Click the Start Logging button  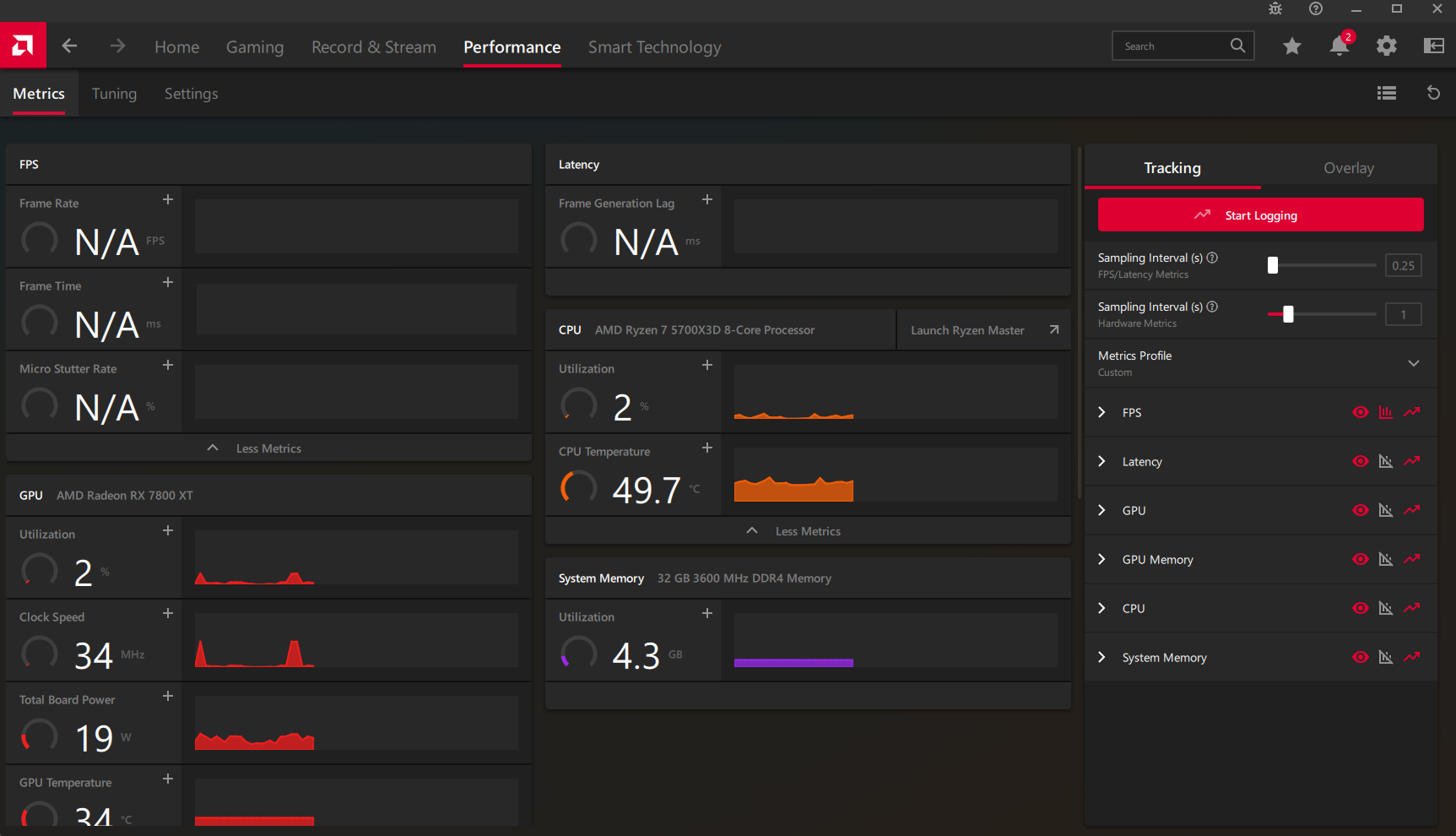(1260, 214)
